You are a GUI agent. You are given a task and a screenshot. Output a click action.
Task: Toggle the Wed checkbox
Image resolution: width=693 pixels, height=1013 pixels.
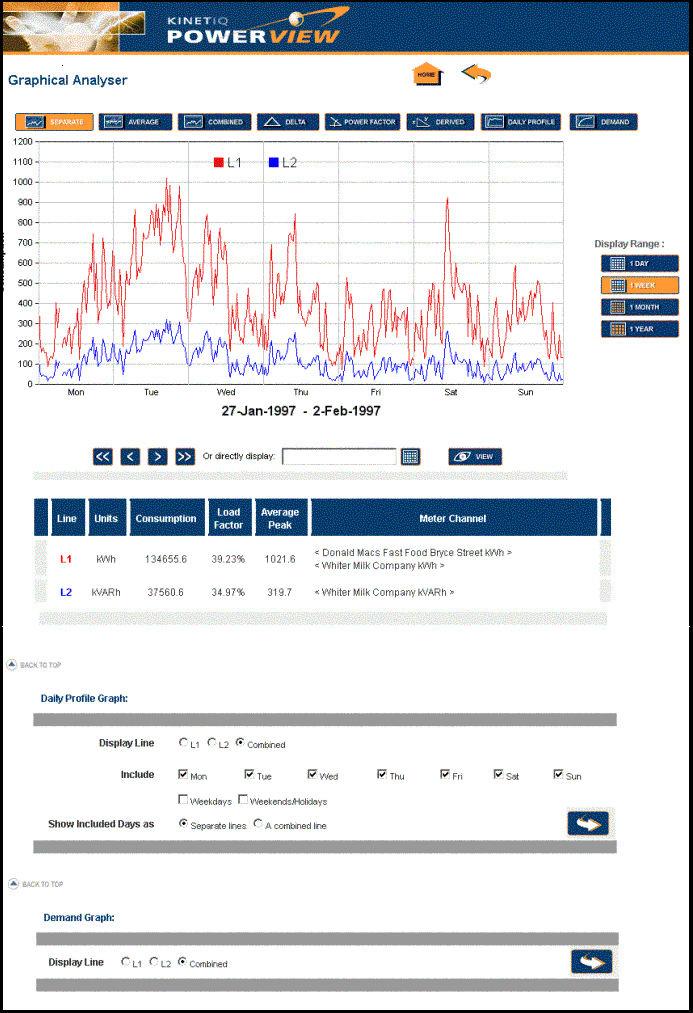click(x=312, y=774)
